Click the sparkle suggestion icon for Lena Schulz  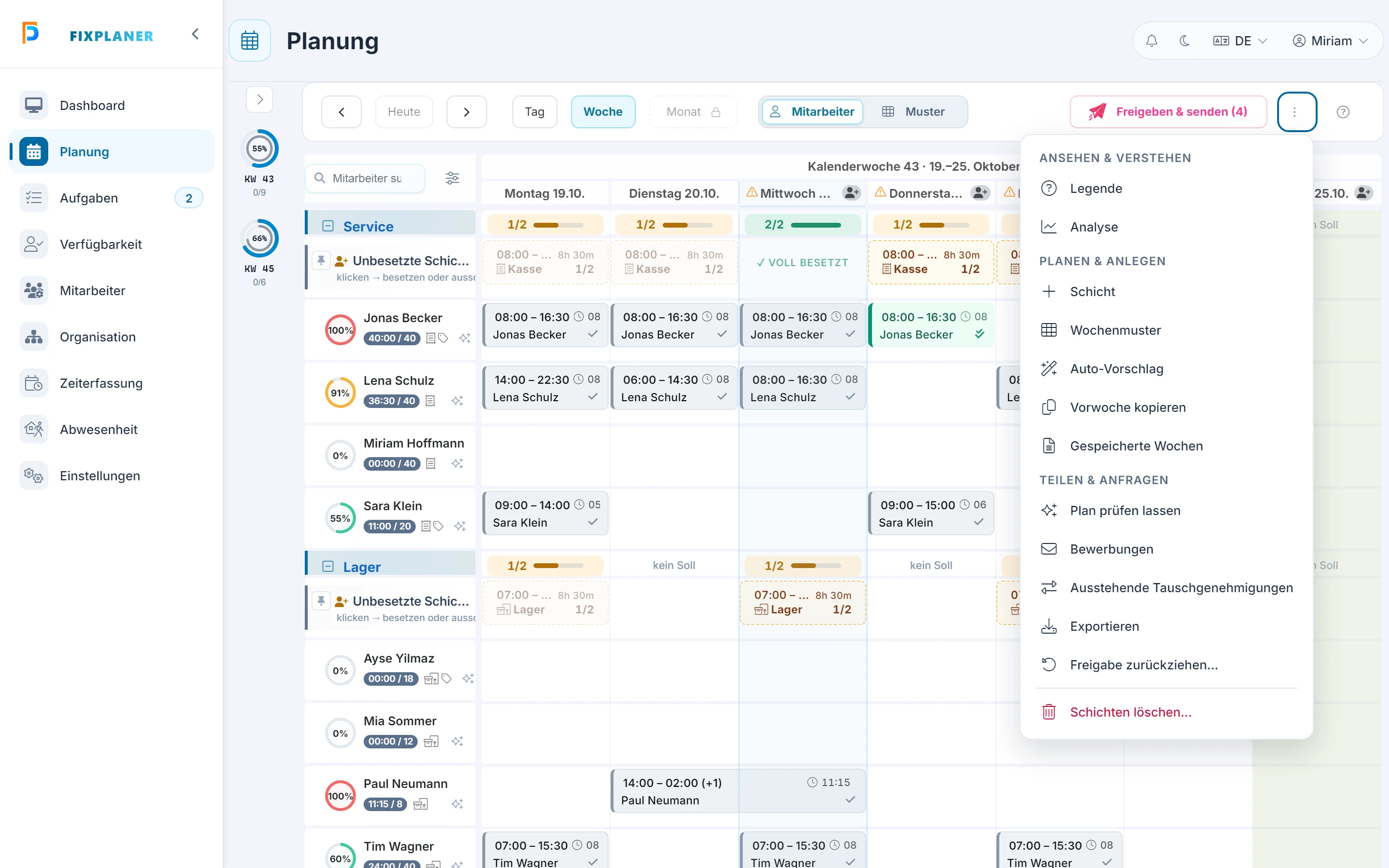457,401
